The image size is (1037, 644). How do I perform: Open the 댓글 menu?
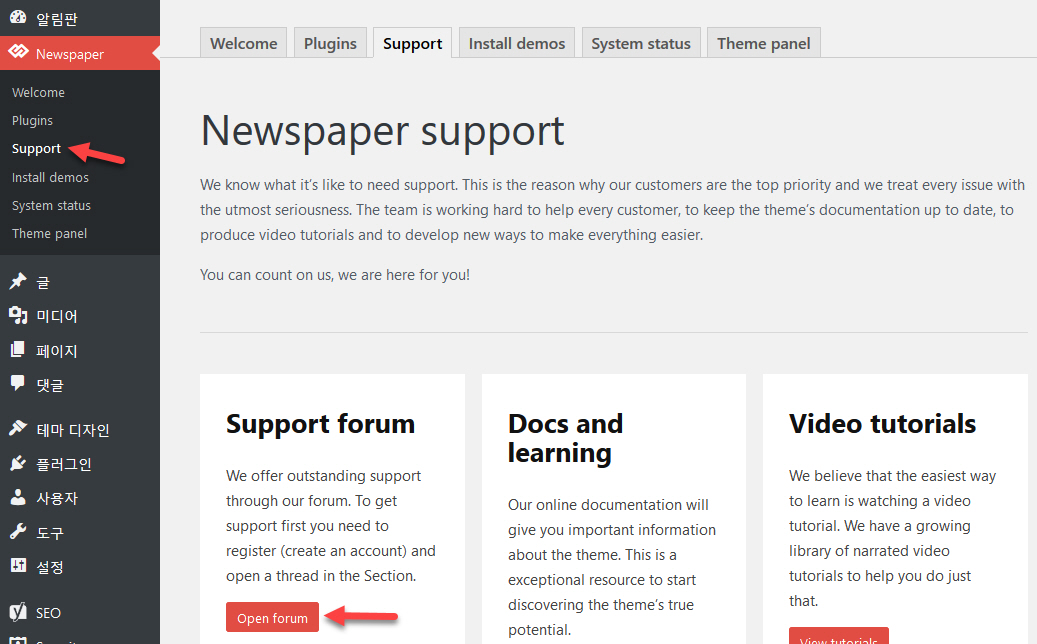pyautogui.click(x=50, y=385)
